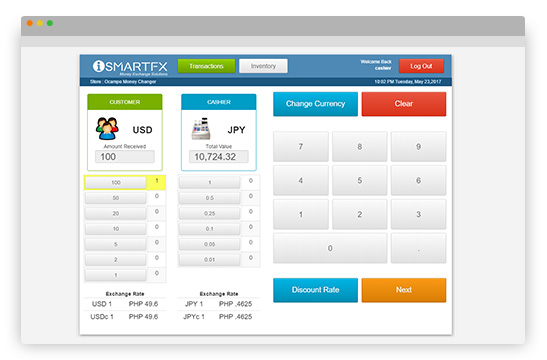Click the customer people icon
The width and height of the screenshot is (547, 360).
(107, 129)
